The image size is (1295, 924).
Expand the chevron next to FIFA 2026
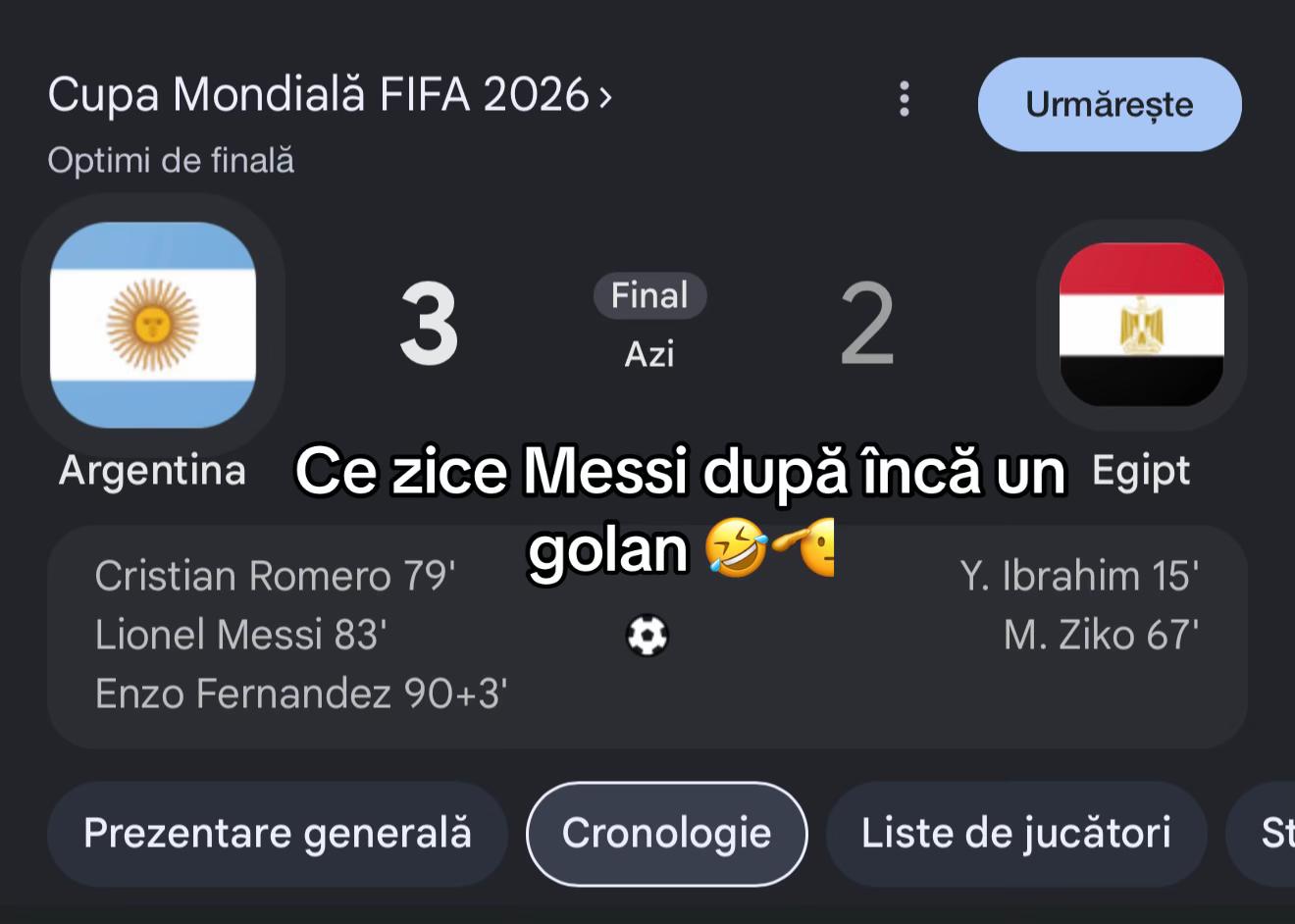[605, 97]
